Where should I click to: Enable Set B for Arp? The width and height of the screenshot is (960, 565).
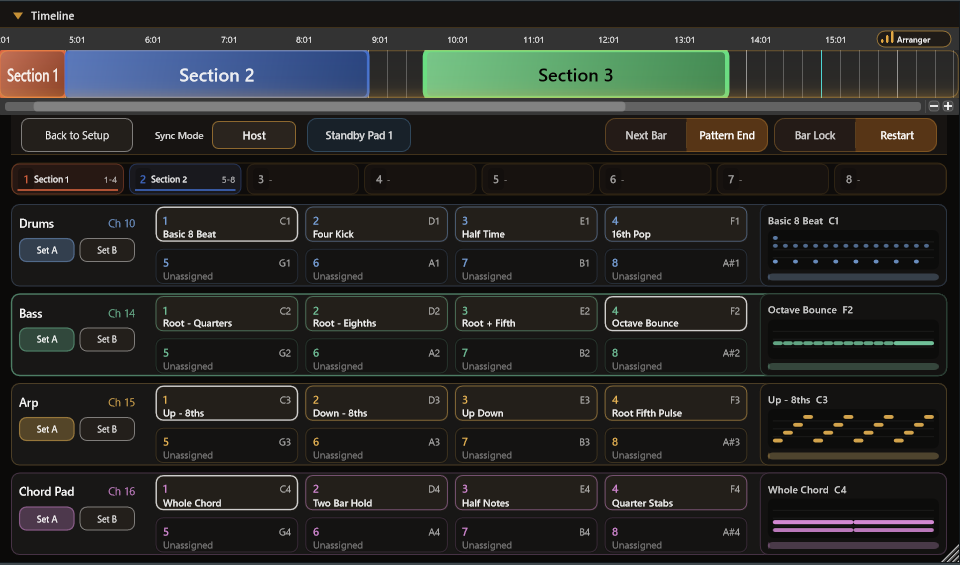[x=107, y=429]
